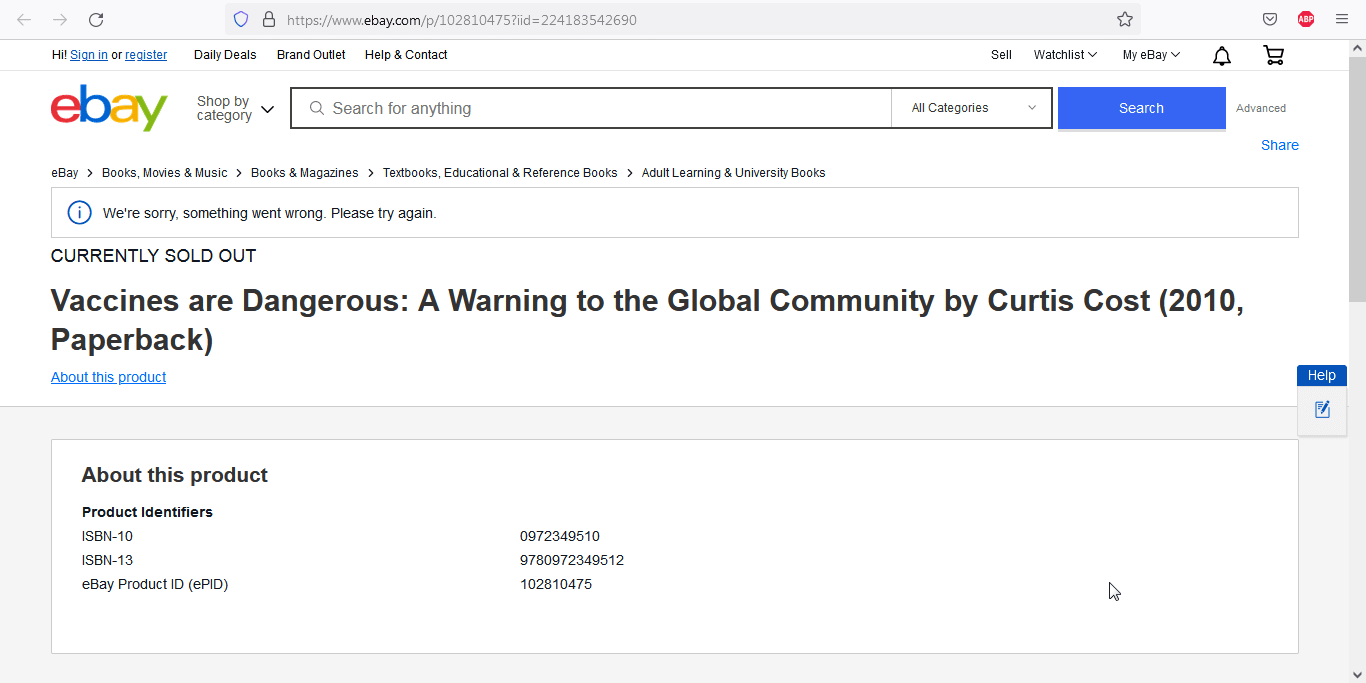Click the blue Search button
This screenshot has height=683, width=1366.
[1141, 108]
